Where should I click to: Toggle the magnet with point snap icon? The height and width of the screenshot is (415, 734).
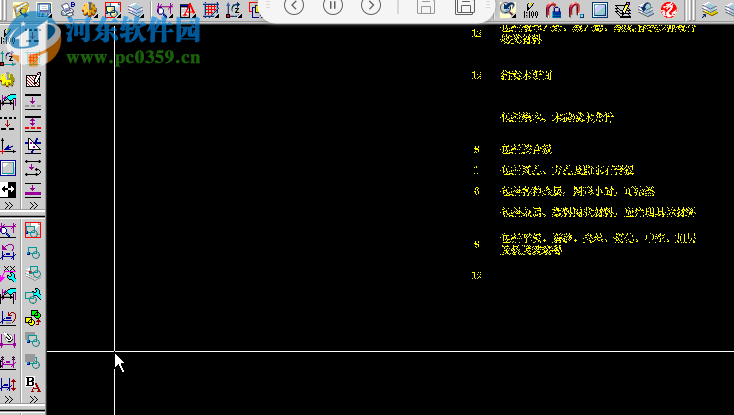[x=577, y=9]
